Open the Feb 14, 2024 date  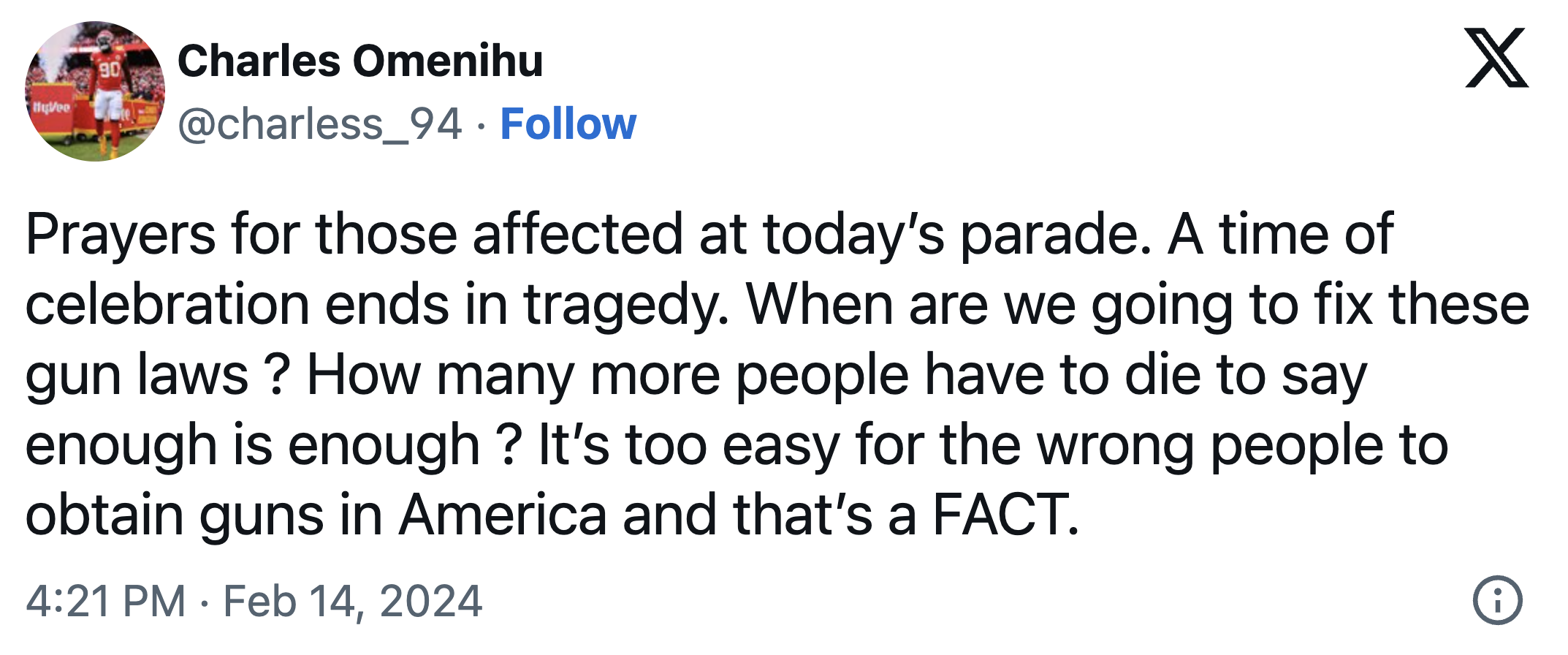pyautogui.click(x=352, y=601)
